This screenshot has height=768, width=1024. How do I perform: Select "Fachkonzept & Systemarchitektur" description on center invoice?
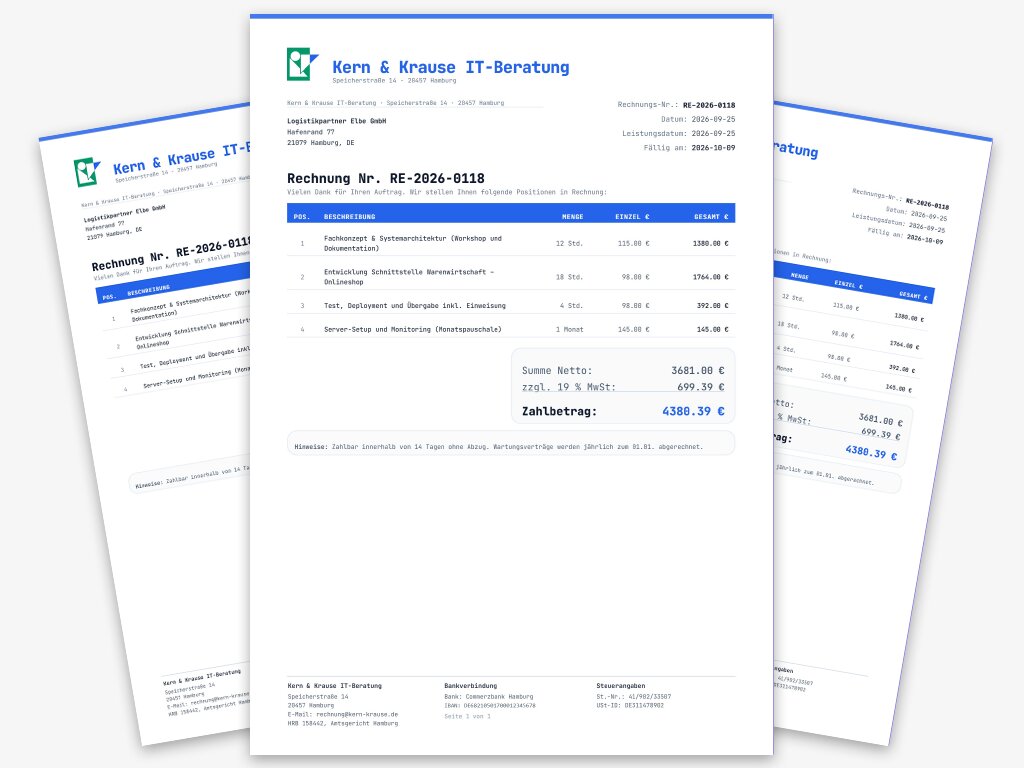click(x=413, y=243)
